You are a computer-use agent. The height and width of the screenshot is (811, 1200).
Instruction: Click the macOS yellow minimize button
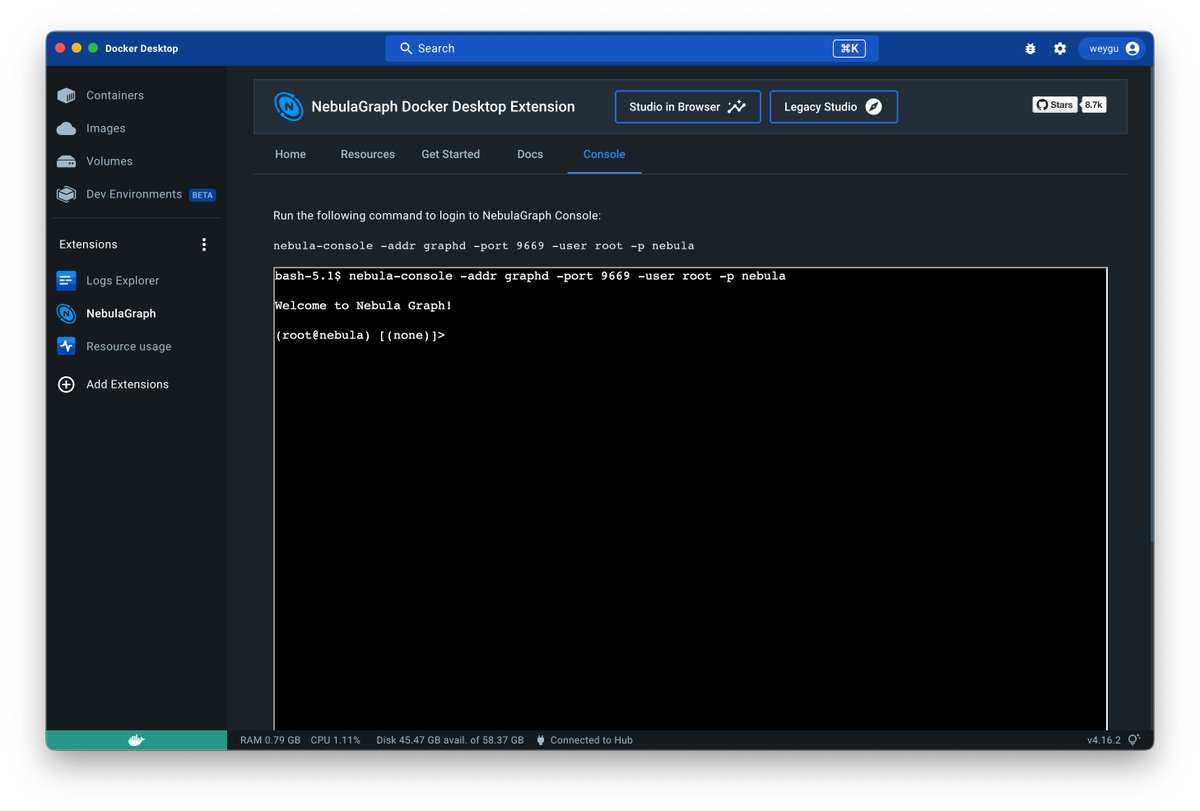click(76, 48)
